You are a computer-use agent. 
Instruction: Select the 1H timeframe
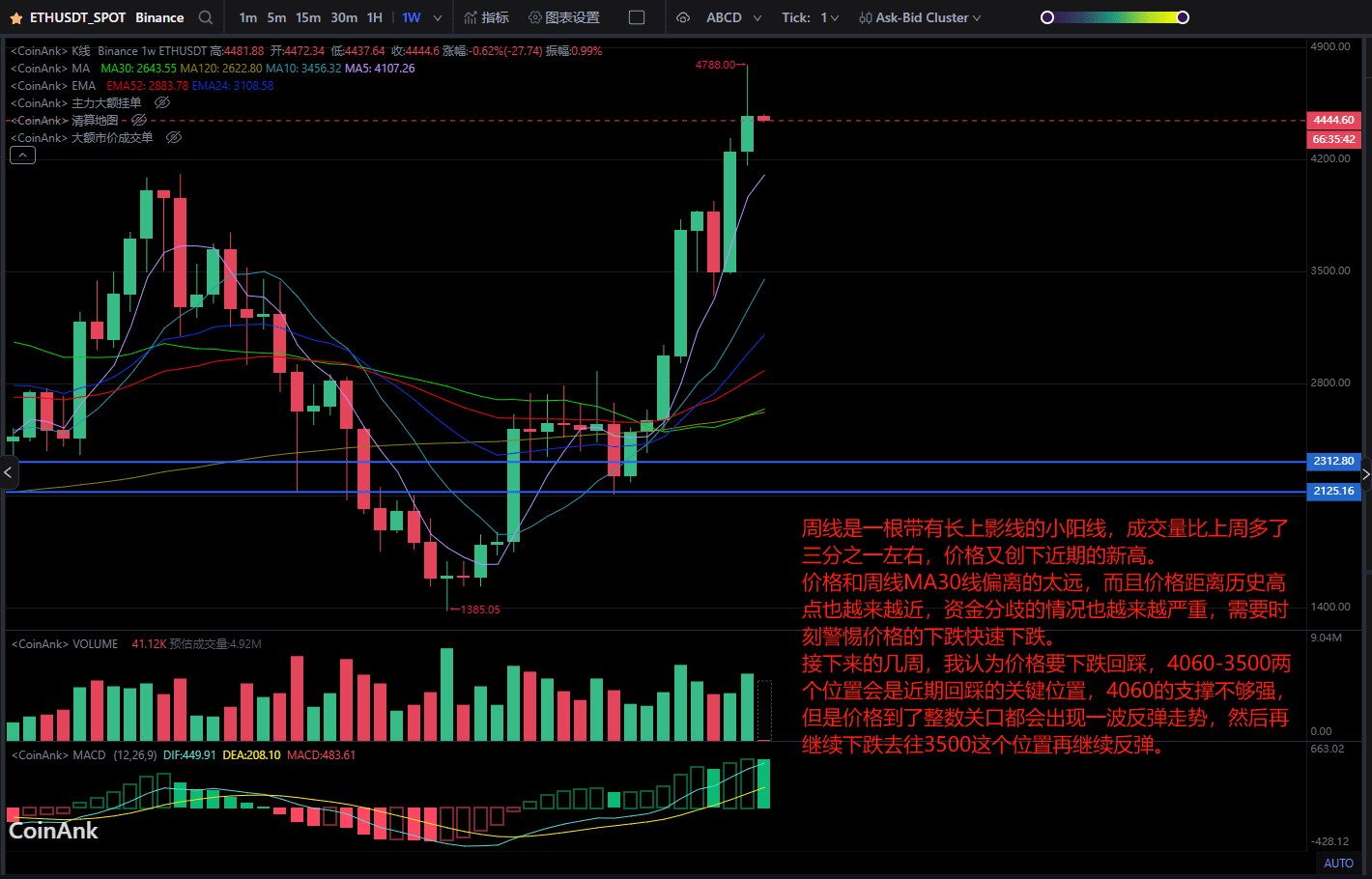[375, 17]
